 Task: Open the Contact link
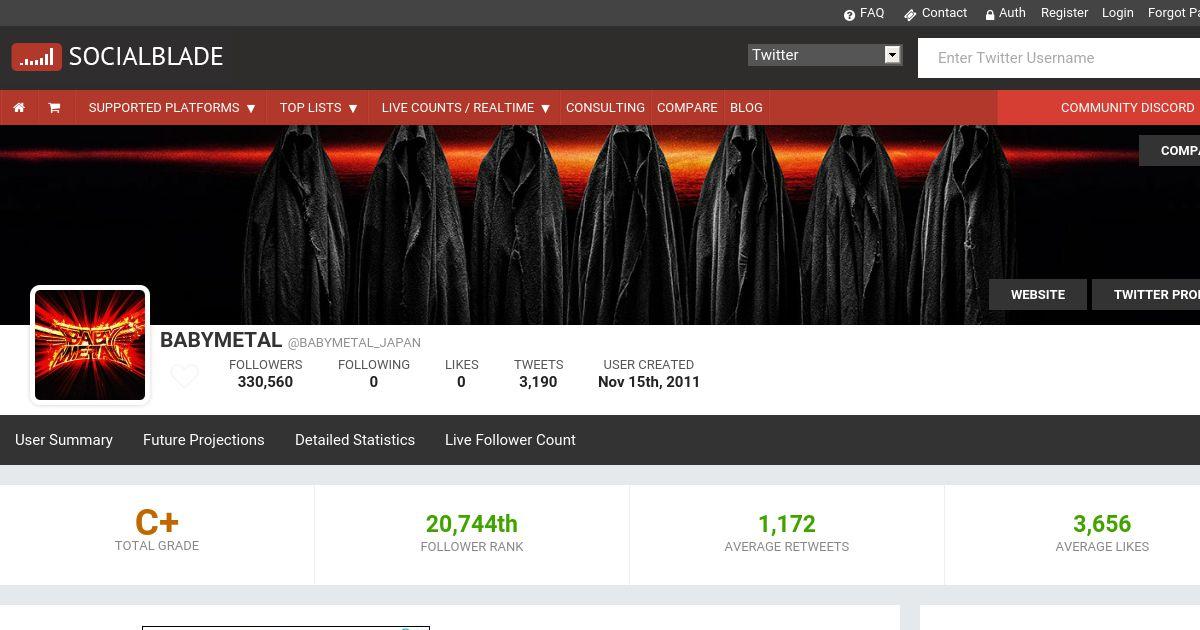click(935, 13)
